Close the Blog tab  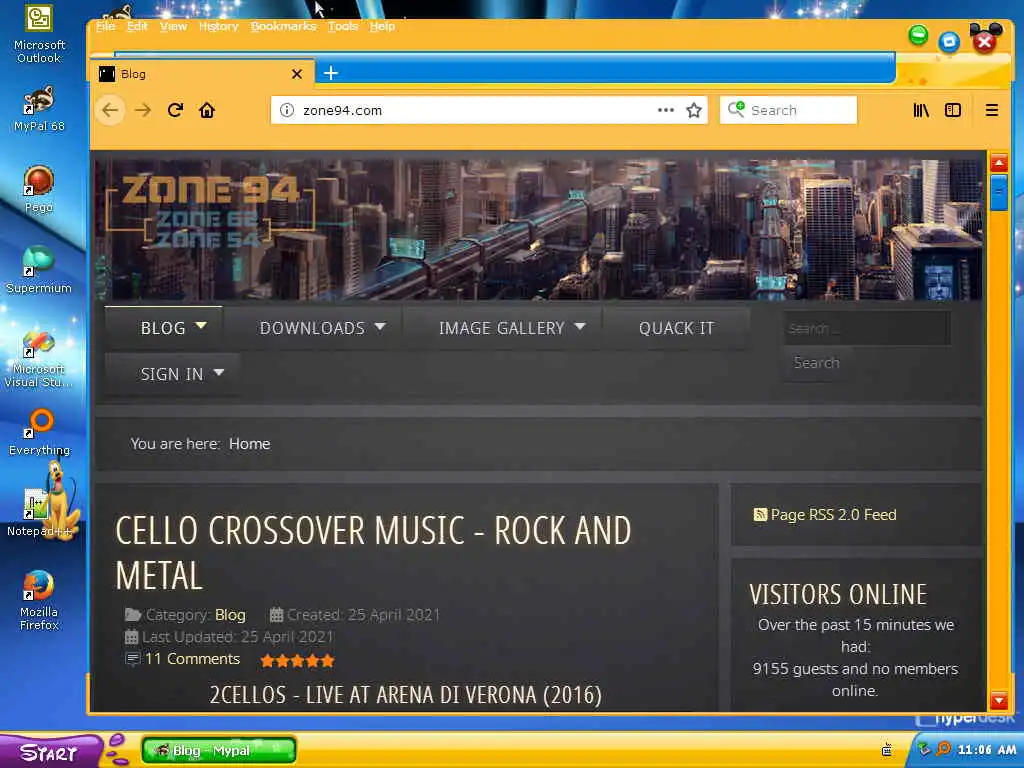(x=297, y=74)
